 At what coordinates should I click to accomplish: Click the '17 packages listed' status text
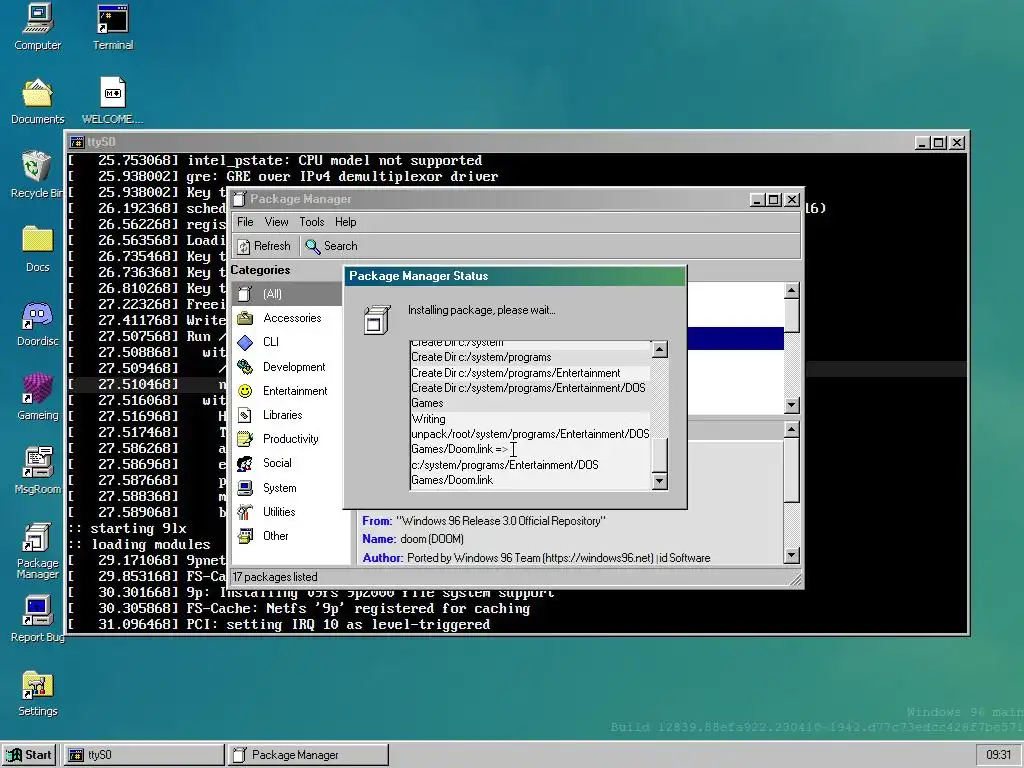275,577
